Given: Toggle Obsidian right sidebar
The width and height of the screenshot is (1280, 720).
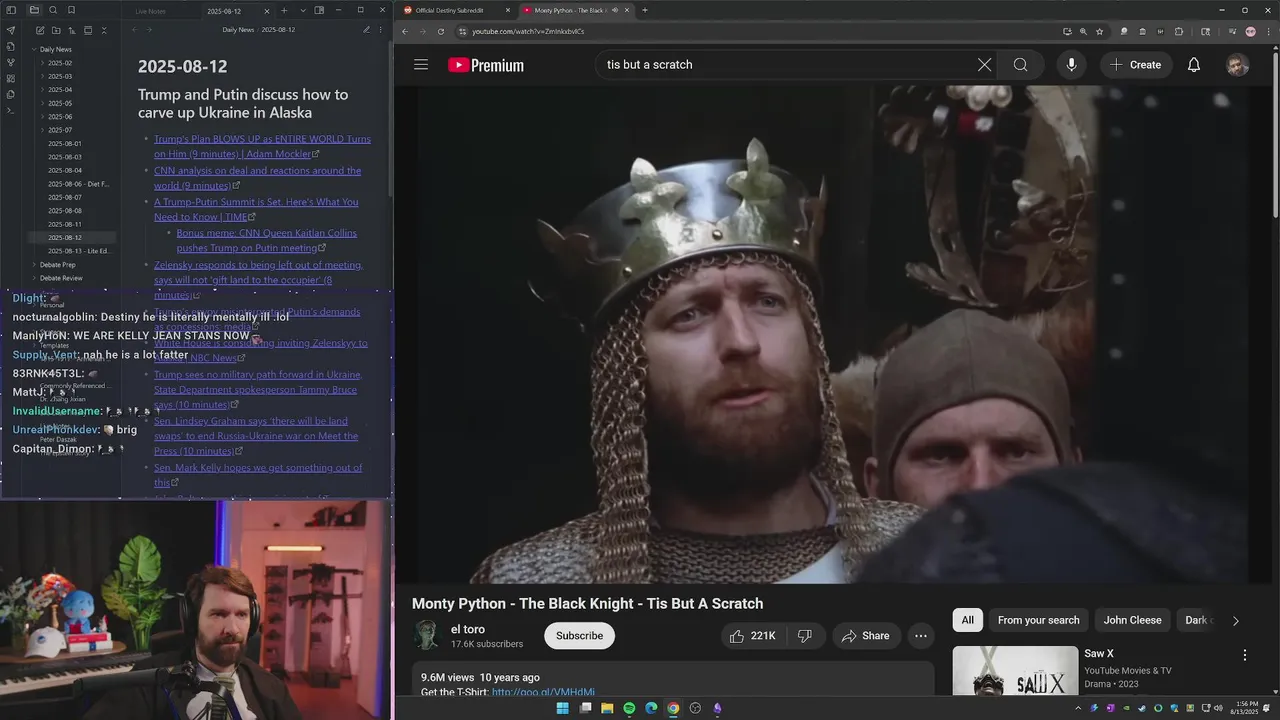Looking at the screenshot, I should pyautogui.click(x=319, y=11).
